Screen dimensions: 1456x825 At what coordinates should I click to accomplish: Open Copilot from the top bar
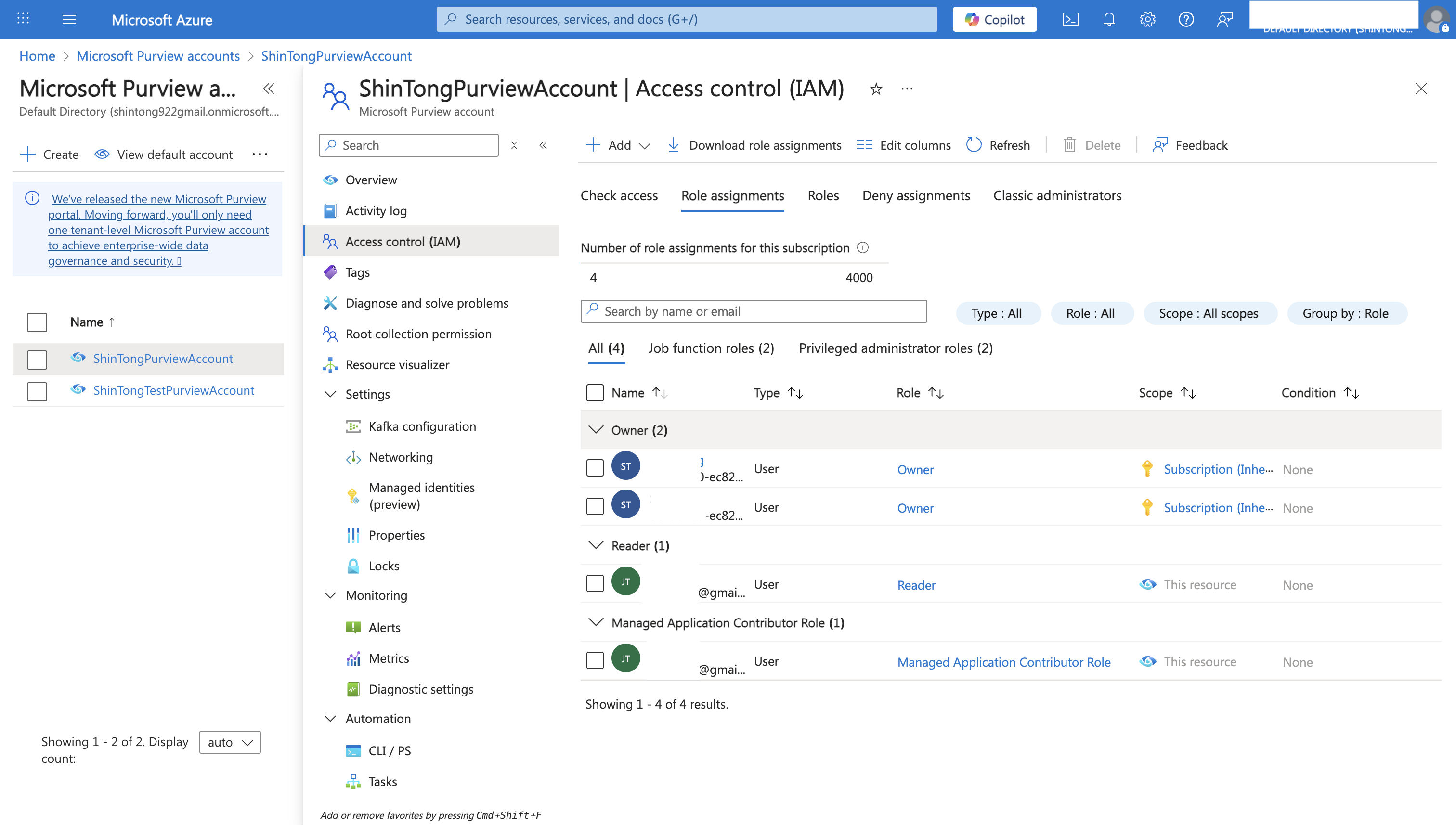coord(994,19)
